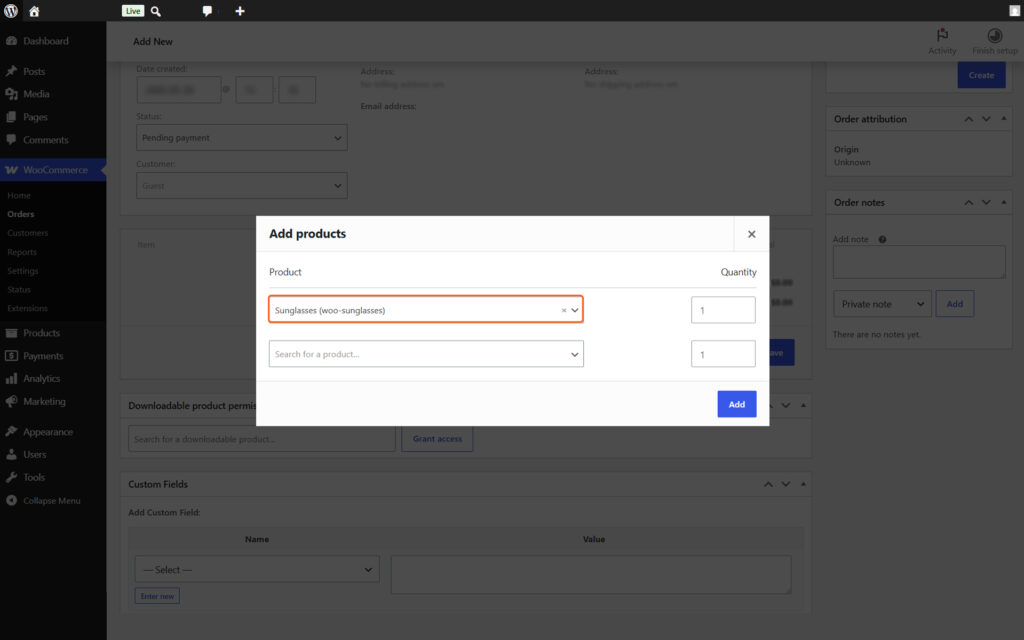
Task: Click the Add note text area
Action: (919, 262)
